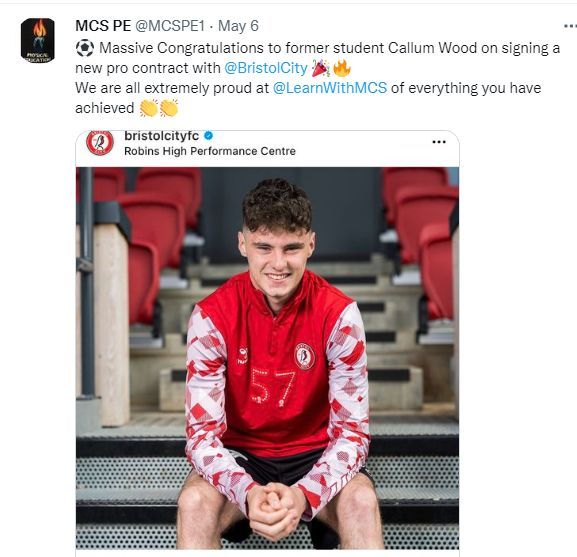The width and height of the screenshot is (577, 557).
Task: Click the number 57 on the shirt
Action: (273, 387)
